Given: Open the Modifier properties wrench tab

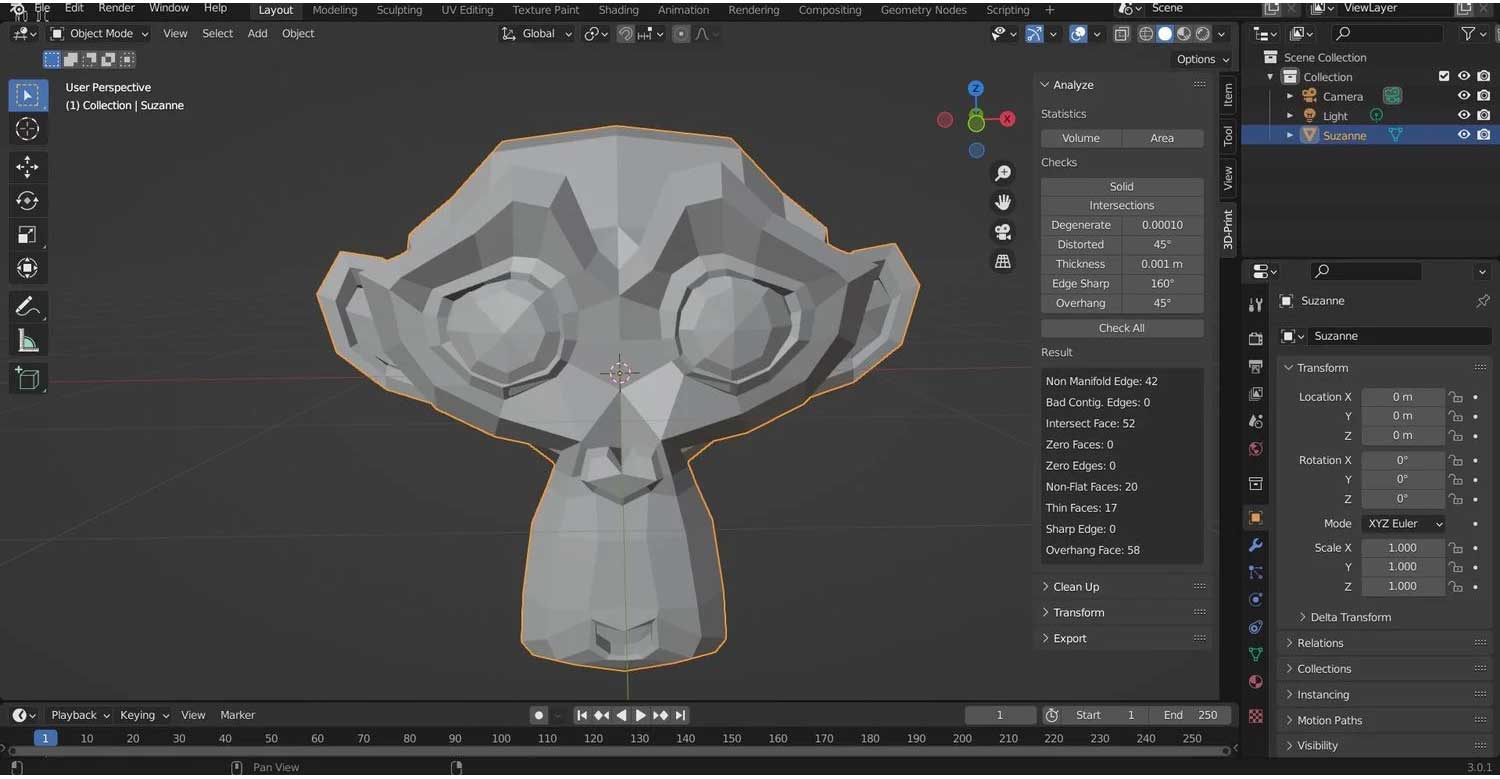Looking at the screenshot, I should tap(1256, 546).
